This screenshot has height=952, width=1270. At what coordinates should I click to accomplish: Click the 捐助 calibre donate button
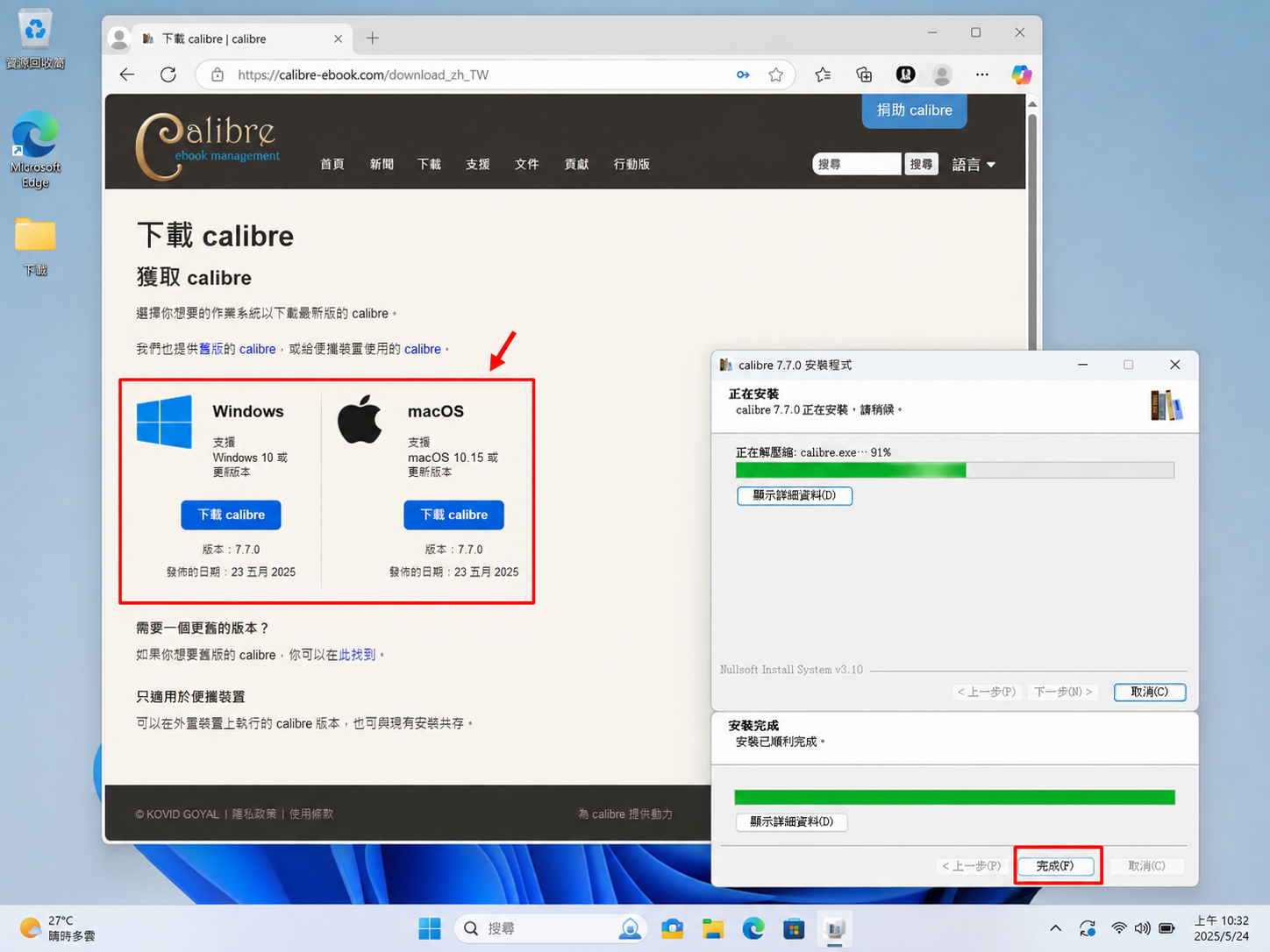click(x=914, y=110)
